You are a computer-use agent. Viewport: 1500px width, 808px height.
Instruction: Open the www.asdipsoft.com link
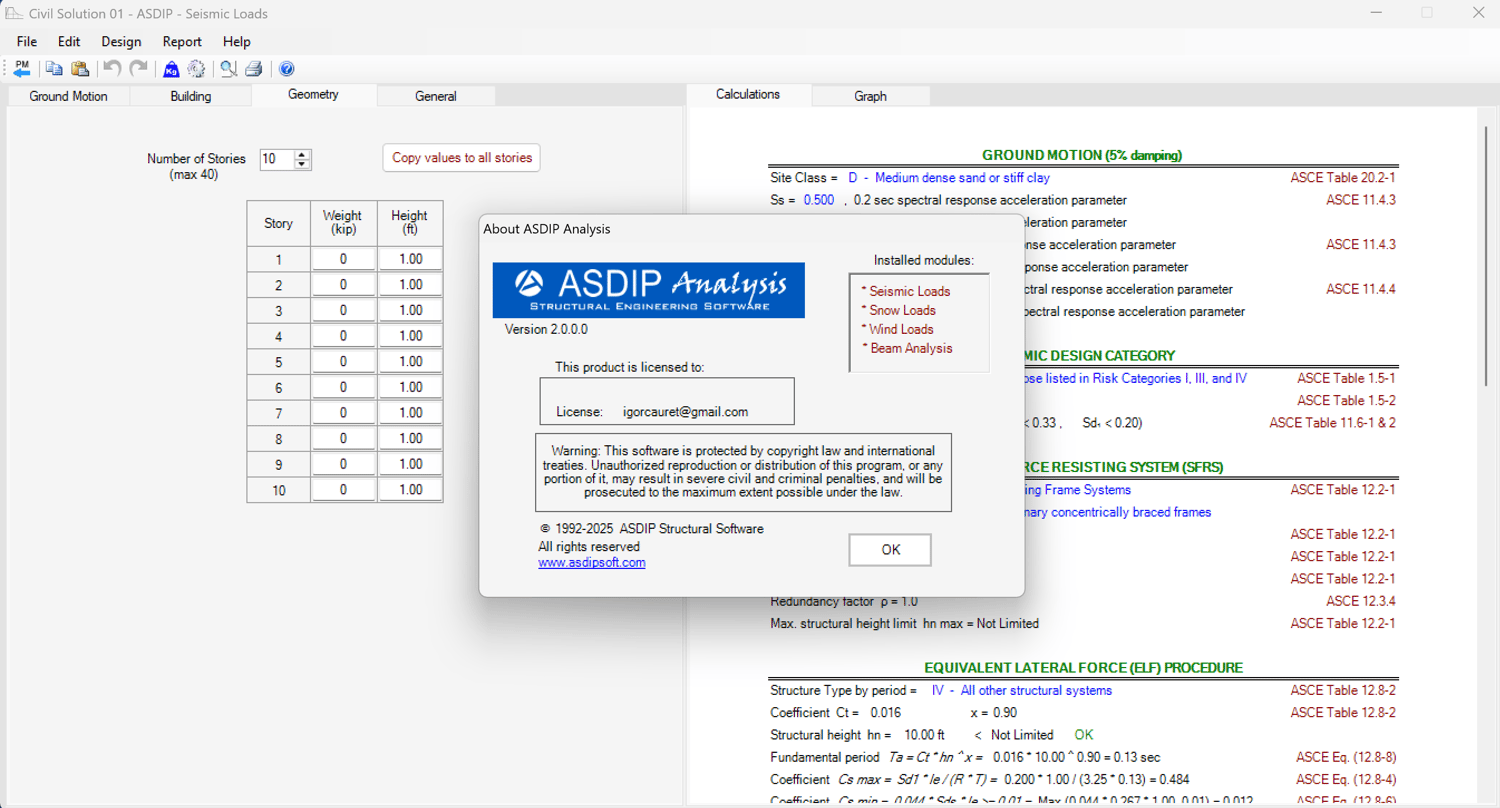pyautogui.click(x=592, y=563)
